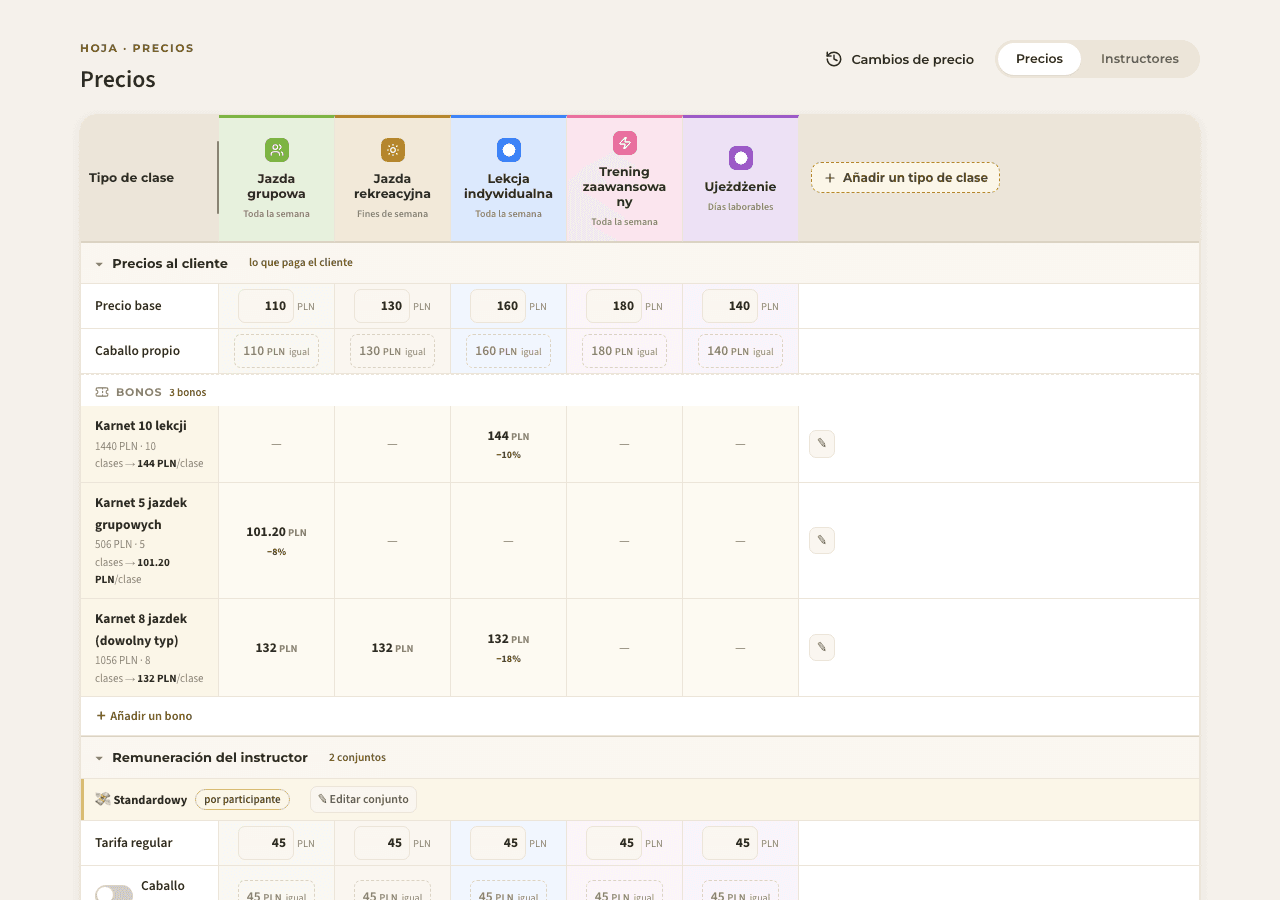1280x900 pixels.
Task: Edit the Karnet 8 jazdek pencil icon
Action: [x=822, y=648]
